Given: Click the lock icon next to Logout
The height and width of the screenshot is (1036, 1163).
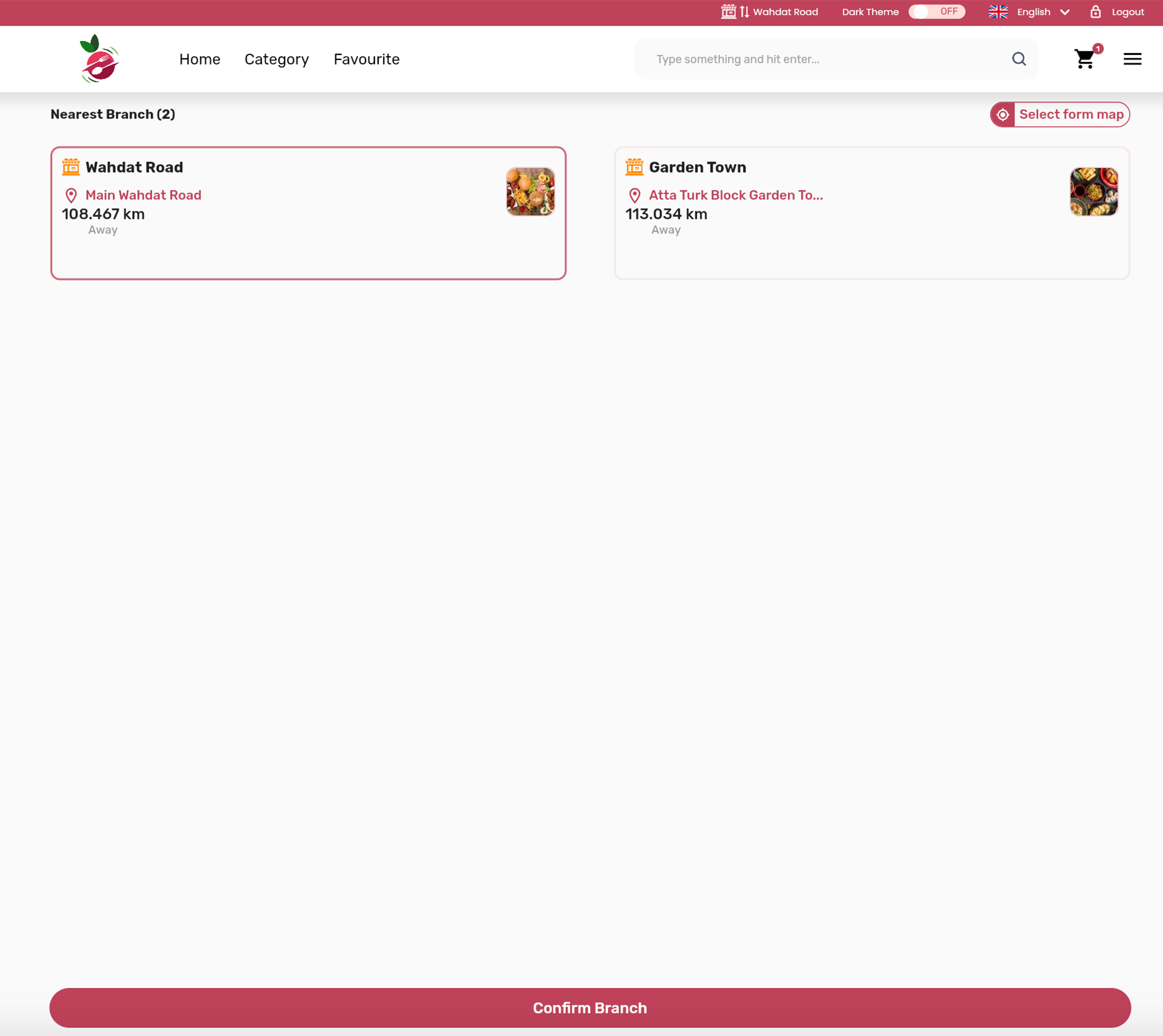Looking at the screenshot, I should [1094, 11].
